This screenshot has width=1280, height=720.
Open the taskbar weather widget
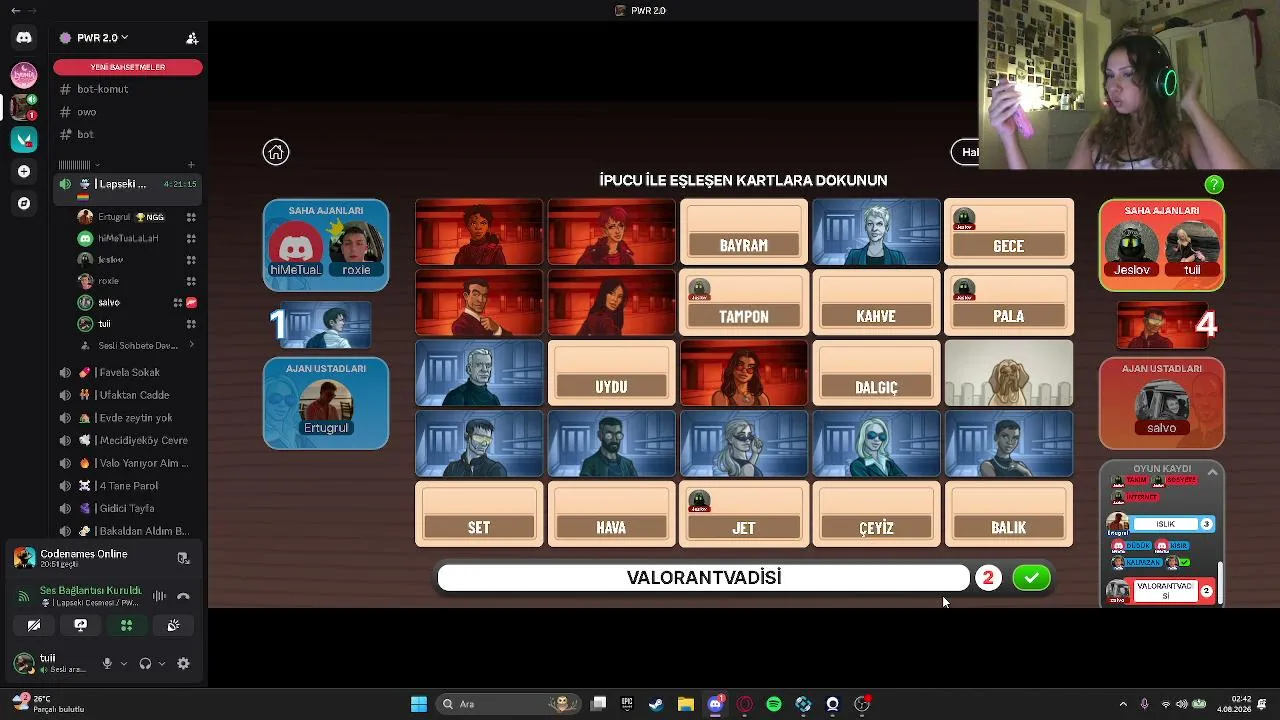pyautogui.click(x=48, y=704)
